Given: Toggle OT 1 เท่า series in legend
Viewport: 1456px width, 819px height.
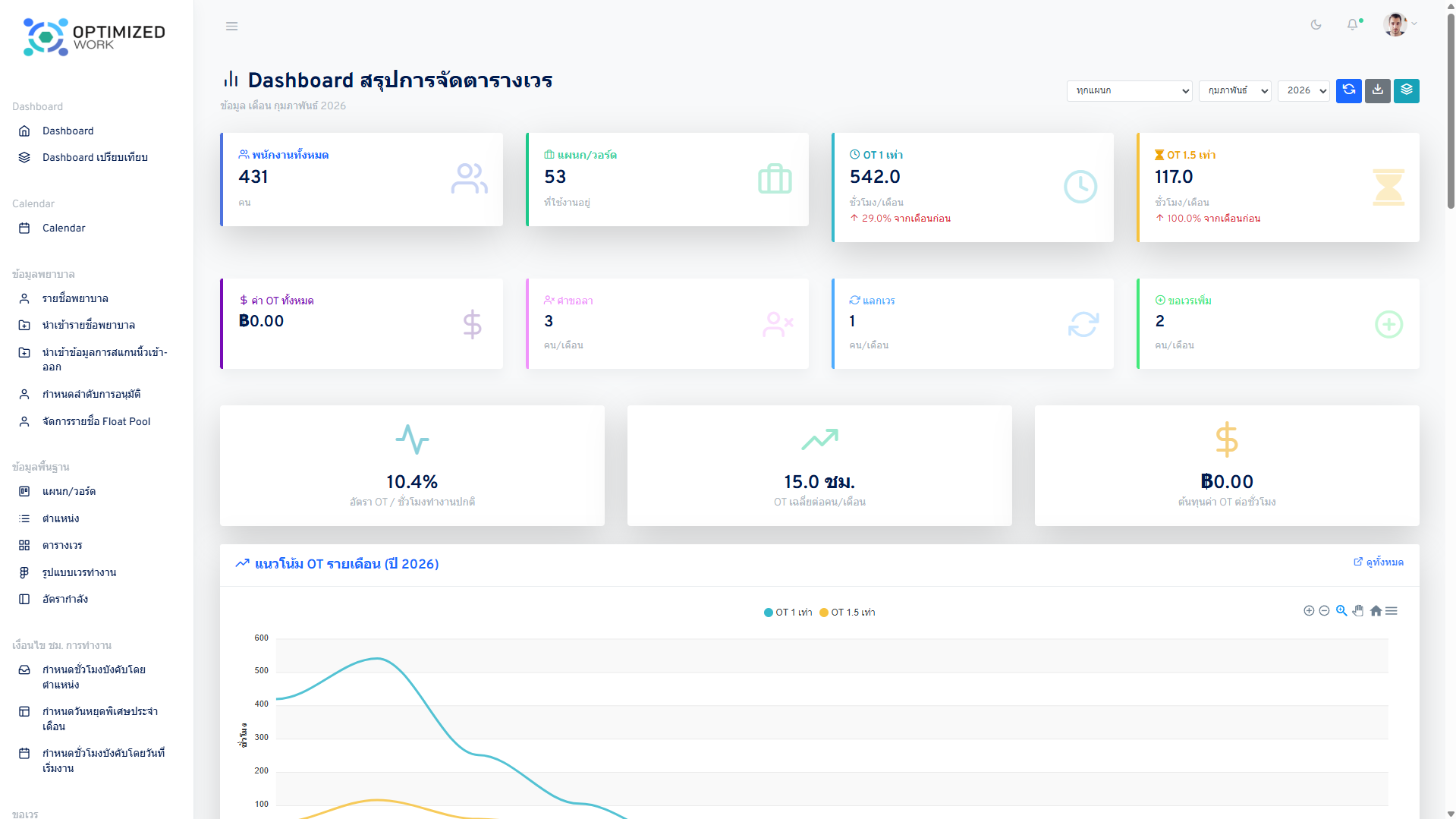Looking at the screenshot, I should [788, 613].
